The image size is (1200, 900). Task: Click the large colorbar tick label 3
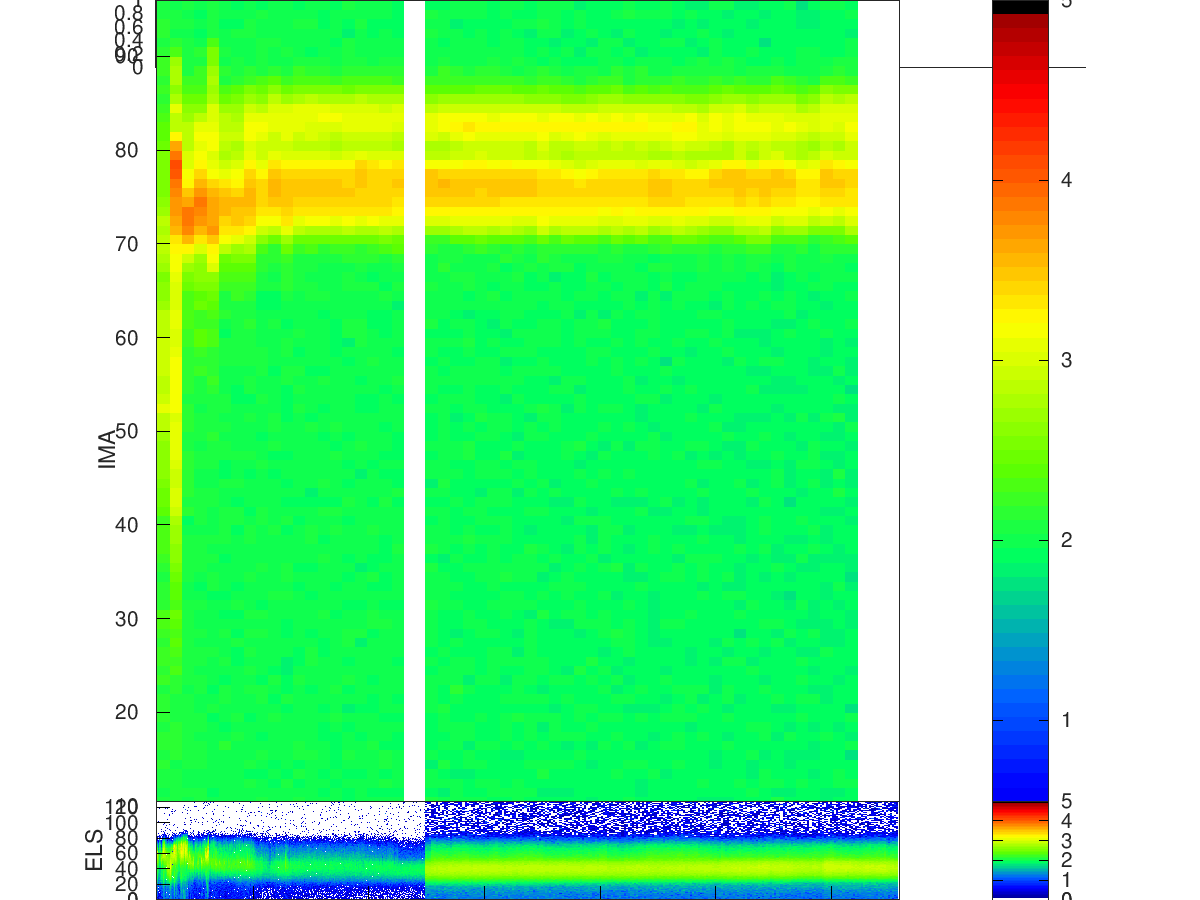(x=1066, y=360)
